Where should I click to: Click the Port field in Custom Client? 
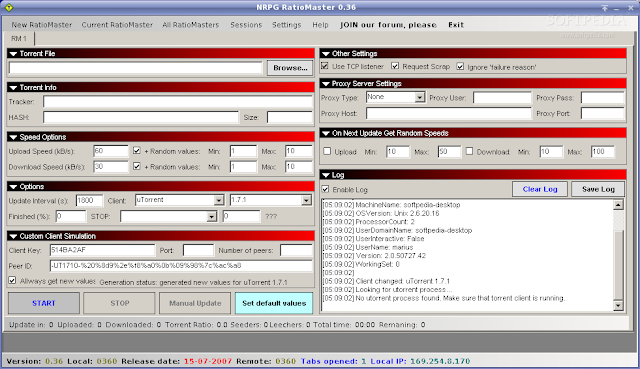pos(198,250)
